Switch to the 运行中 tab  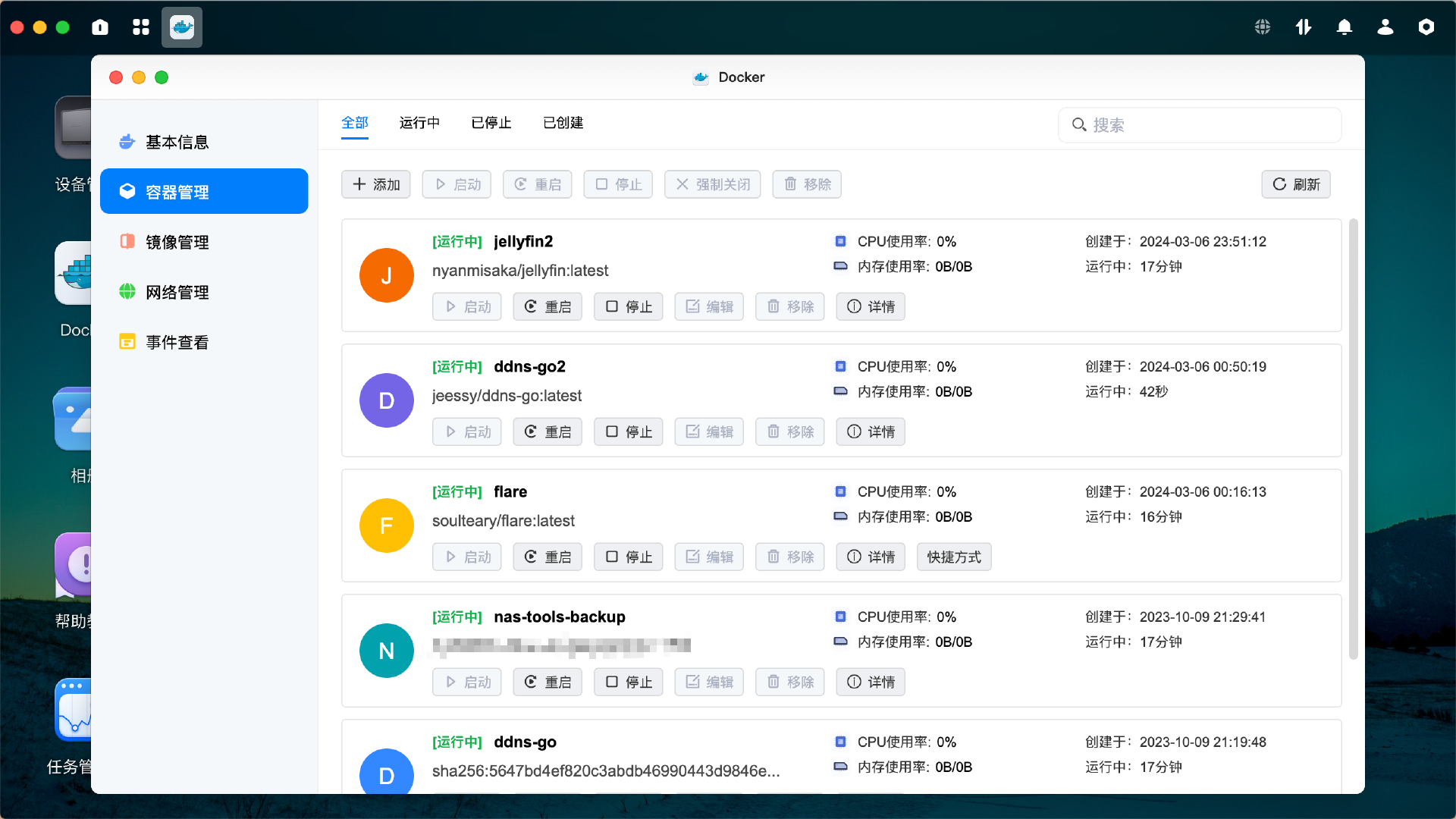click(419, 123)
